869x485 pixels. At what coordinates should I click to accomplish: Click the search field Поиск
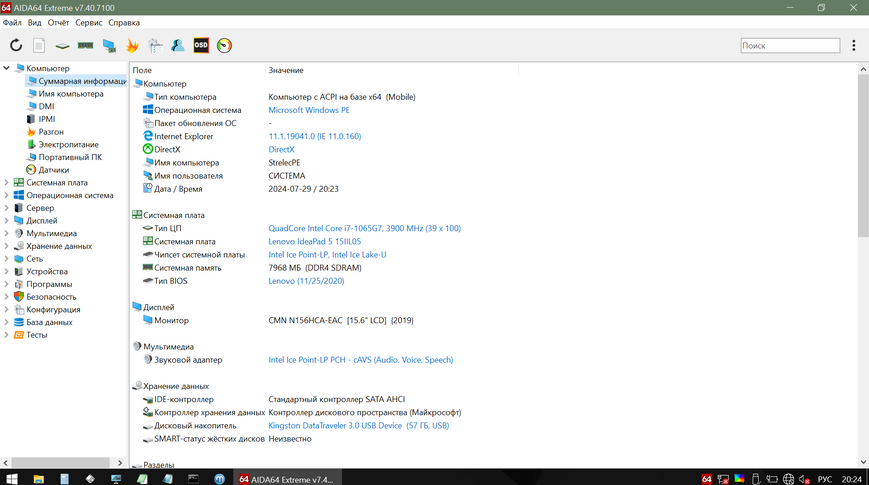coord(790,45)
